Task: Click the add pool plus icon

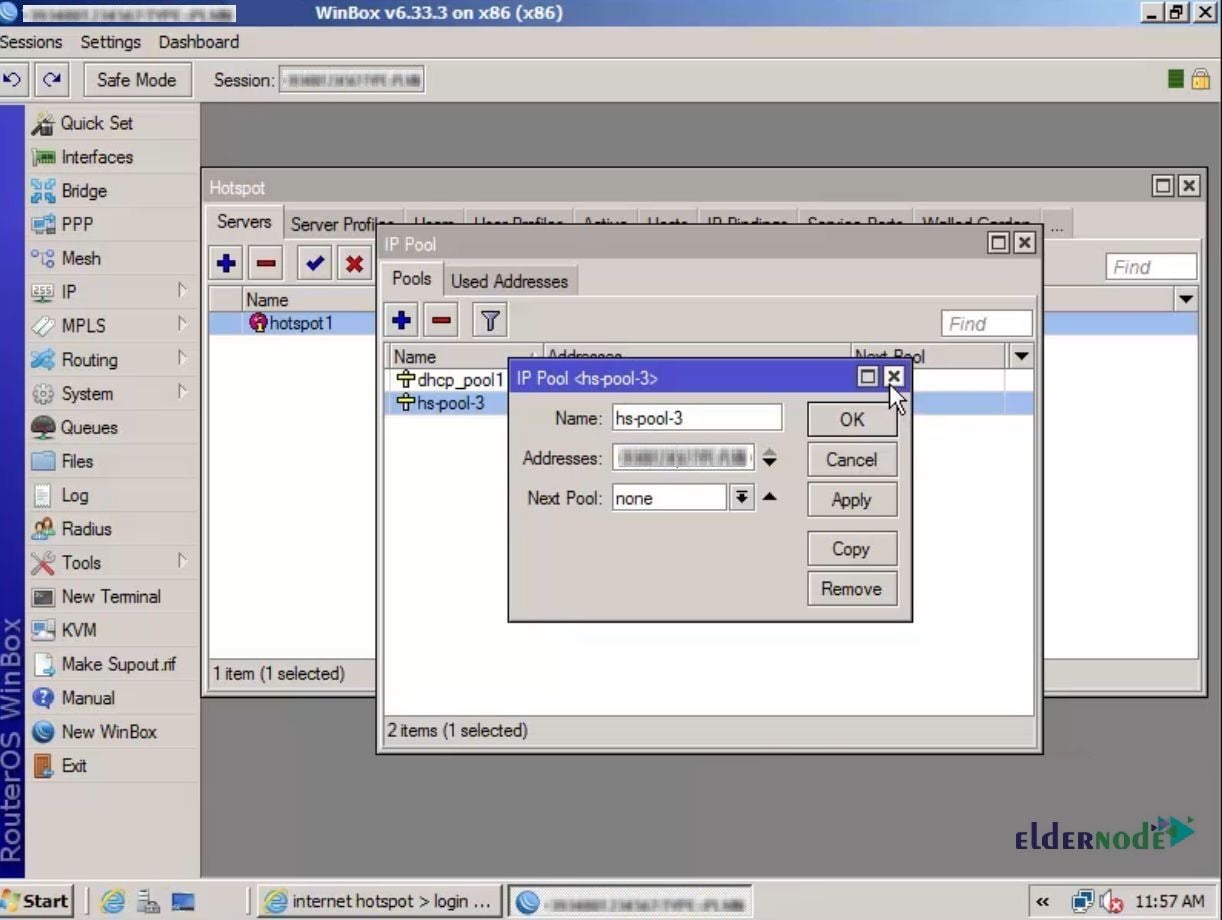Action: point(401,321)
